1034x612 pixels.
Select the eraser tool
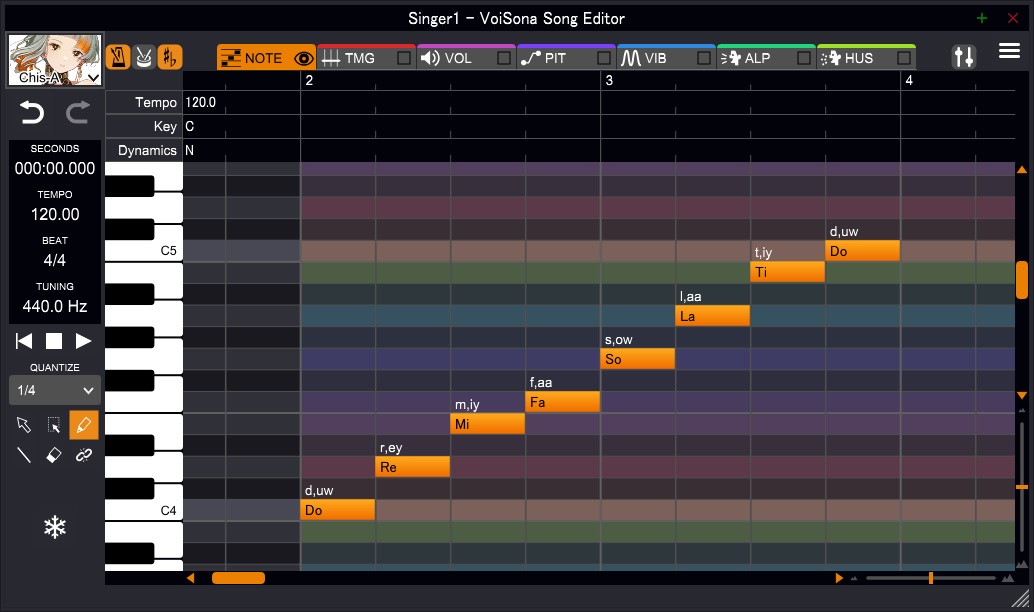pyautogui.click(x=53, y=454)
